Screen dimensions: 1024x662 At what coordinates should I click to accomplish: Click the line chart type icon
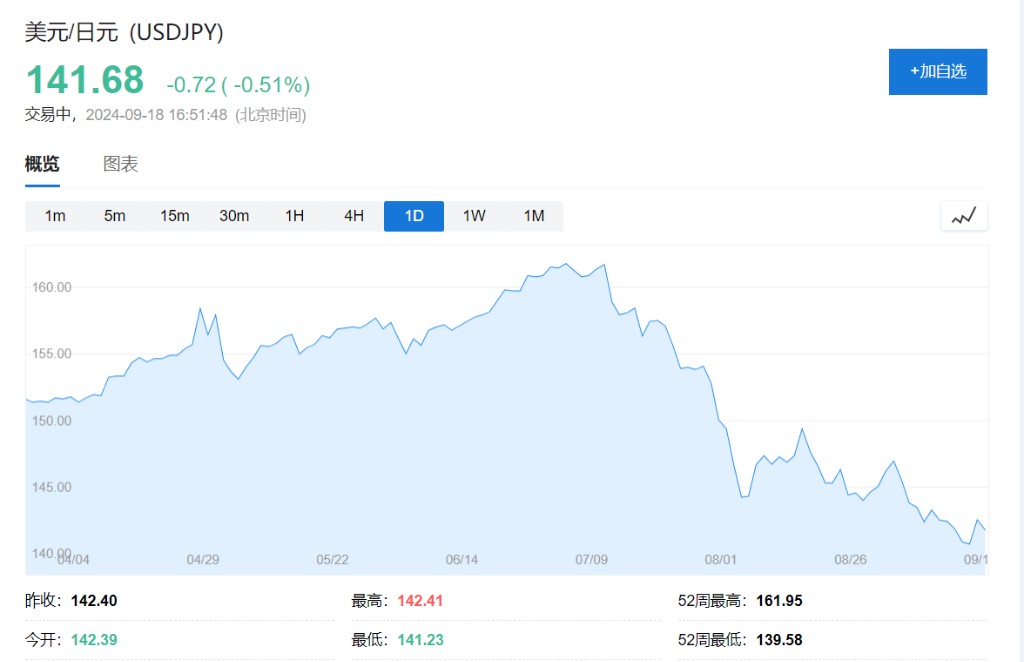(964, 216)
